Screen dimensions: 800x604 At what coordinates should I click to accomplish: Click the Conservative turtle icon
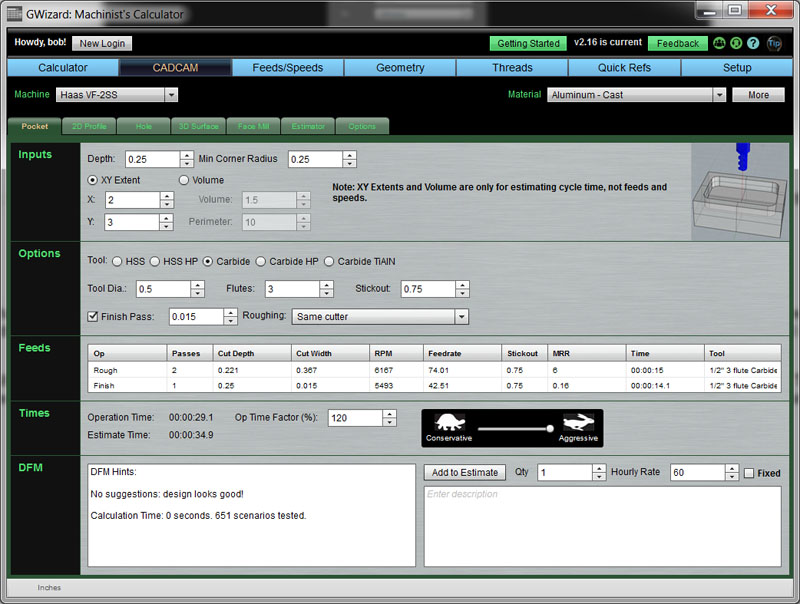click(449, 422)
